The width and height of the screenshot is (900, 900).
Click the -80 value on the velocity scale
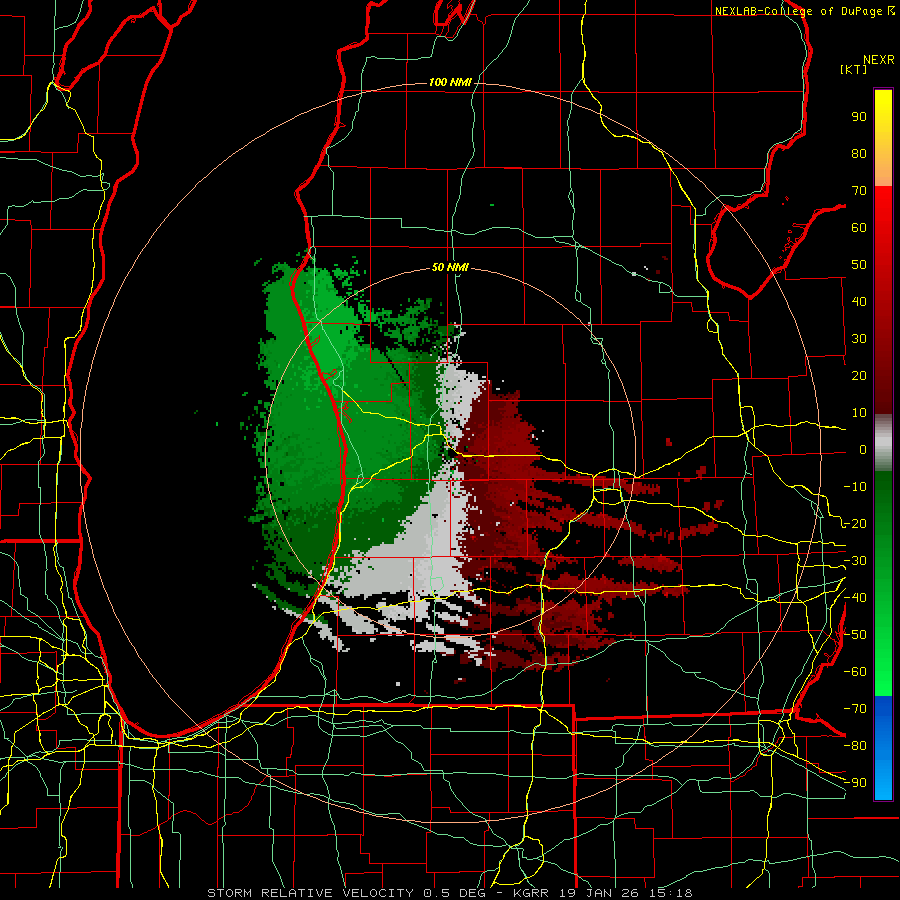tap(855, 746)
